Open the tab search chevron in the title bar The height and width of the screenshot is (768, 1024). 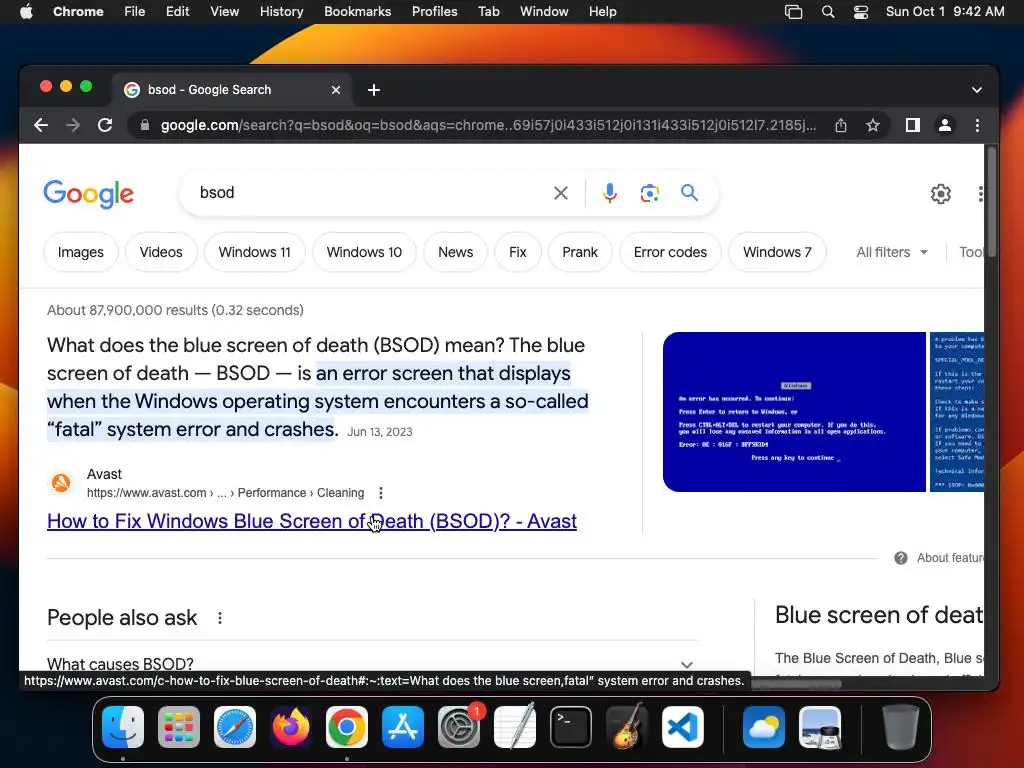click(x=976, y=90)
